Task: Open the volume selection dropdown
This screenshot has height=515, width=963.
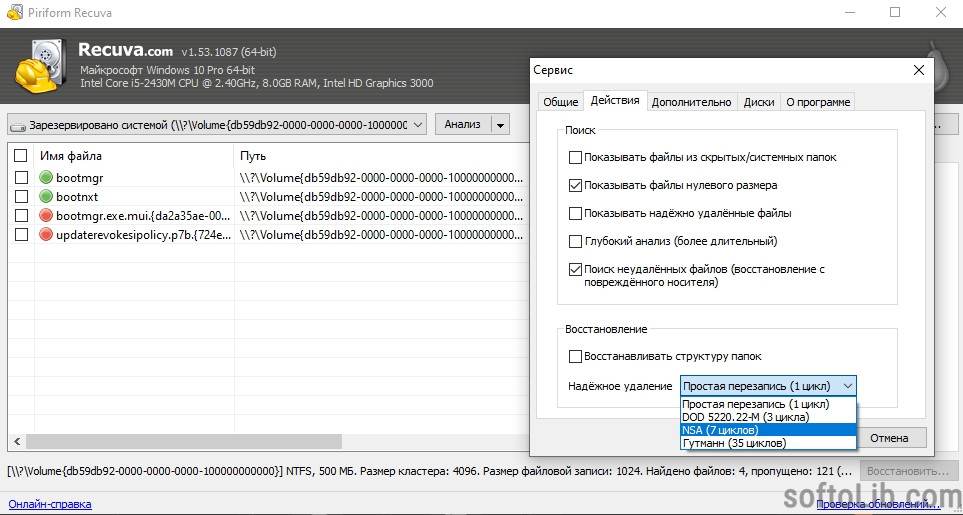Action: pyautogui.click(x=216, y=125)
